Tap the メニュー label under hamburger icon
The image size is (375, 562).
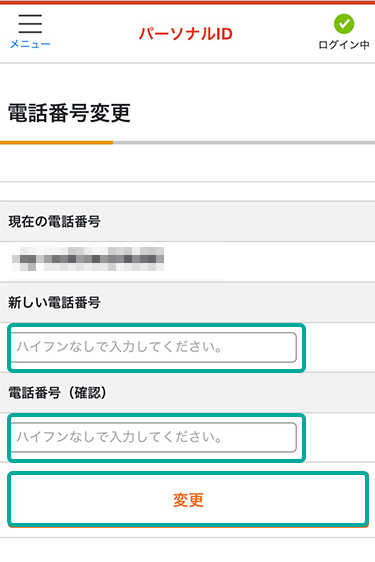point(30,44)
